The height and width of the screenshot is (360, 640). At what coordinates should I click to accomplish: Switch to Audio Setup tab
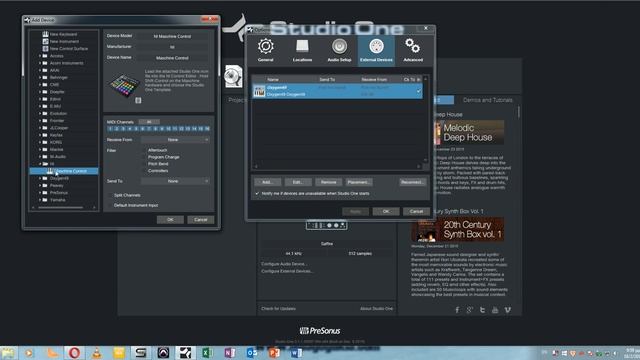click(339, 50)
